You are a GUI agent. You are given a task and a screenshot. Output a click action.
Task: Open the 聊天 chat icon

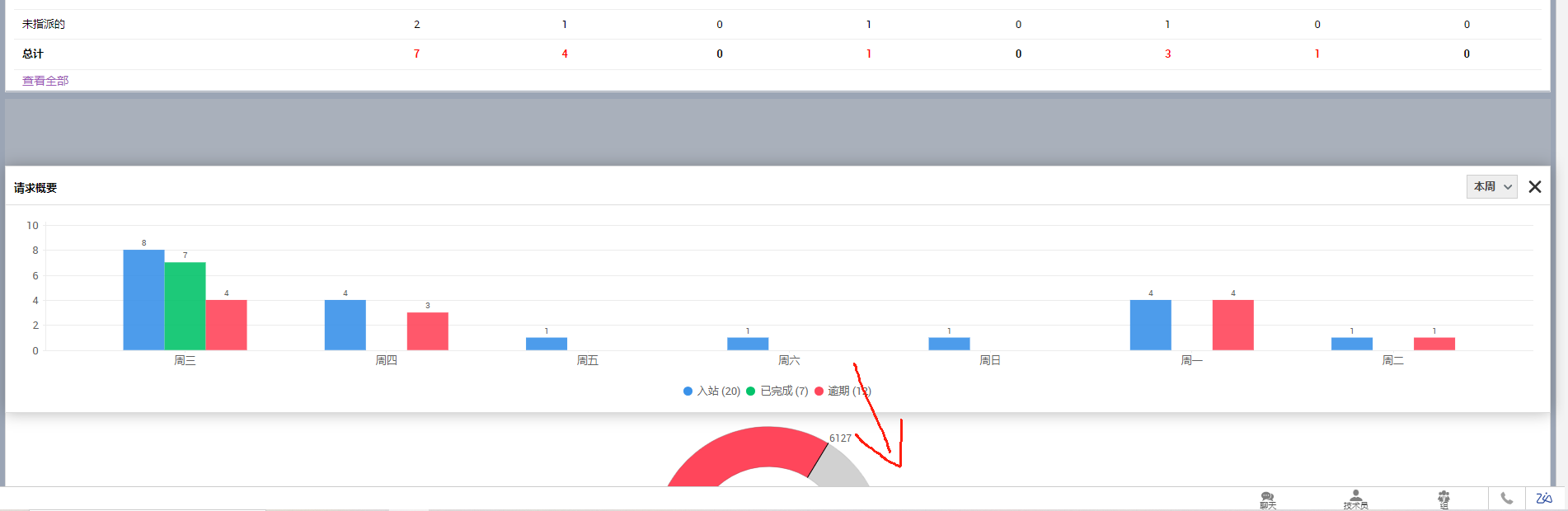(x=1267, y=499)
